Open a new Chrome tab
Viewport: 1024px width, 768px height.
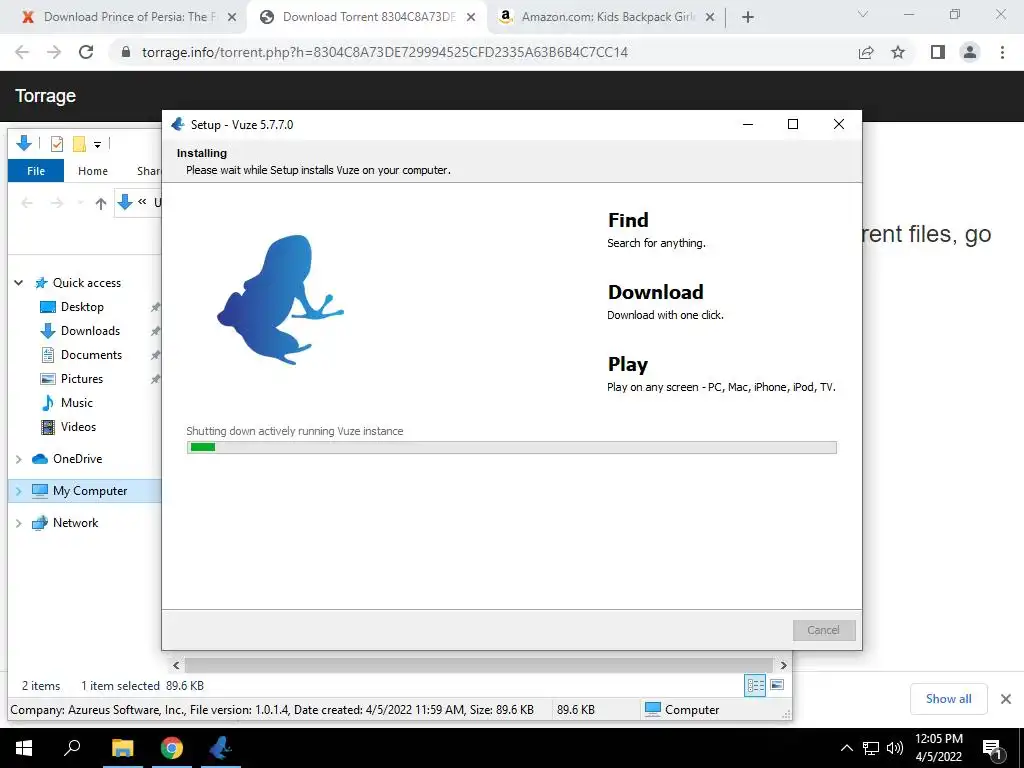(x=748, y=17)
